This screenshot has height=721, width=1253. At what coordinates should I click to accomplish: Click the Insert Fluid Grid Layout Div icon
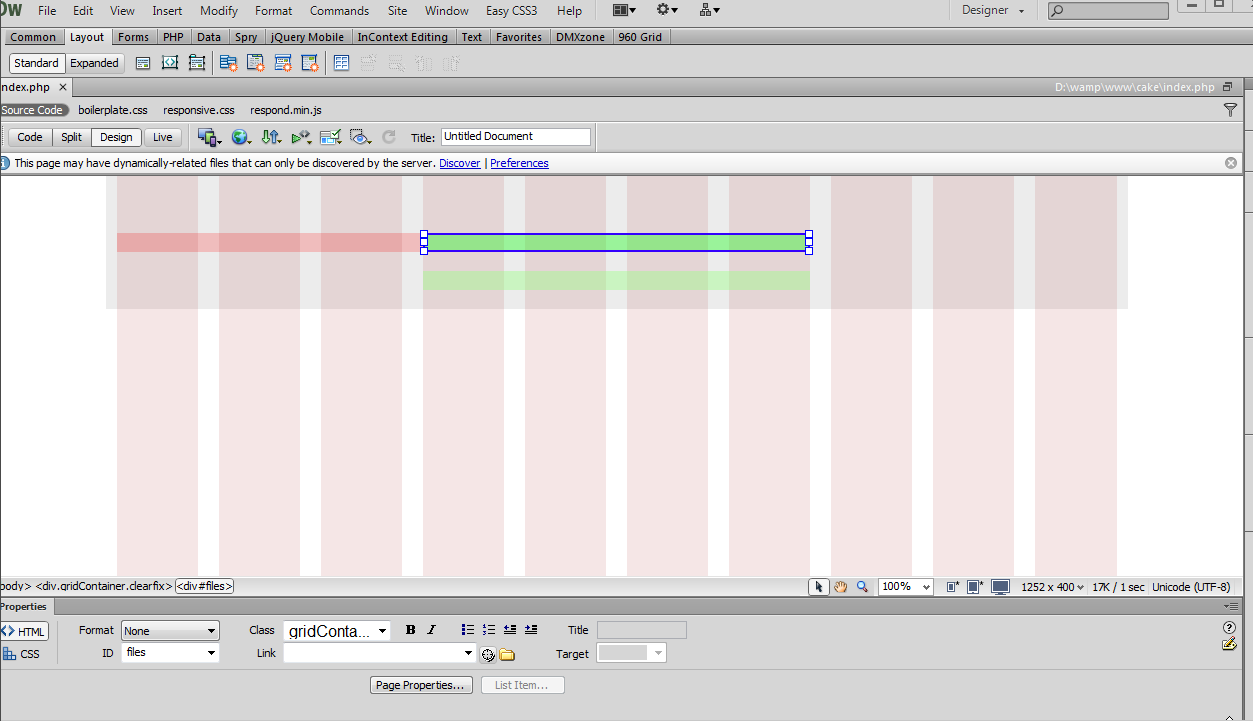point(170,63)
